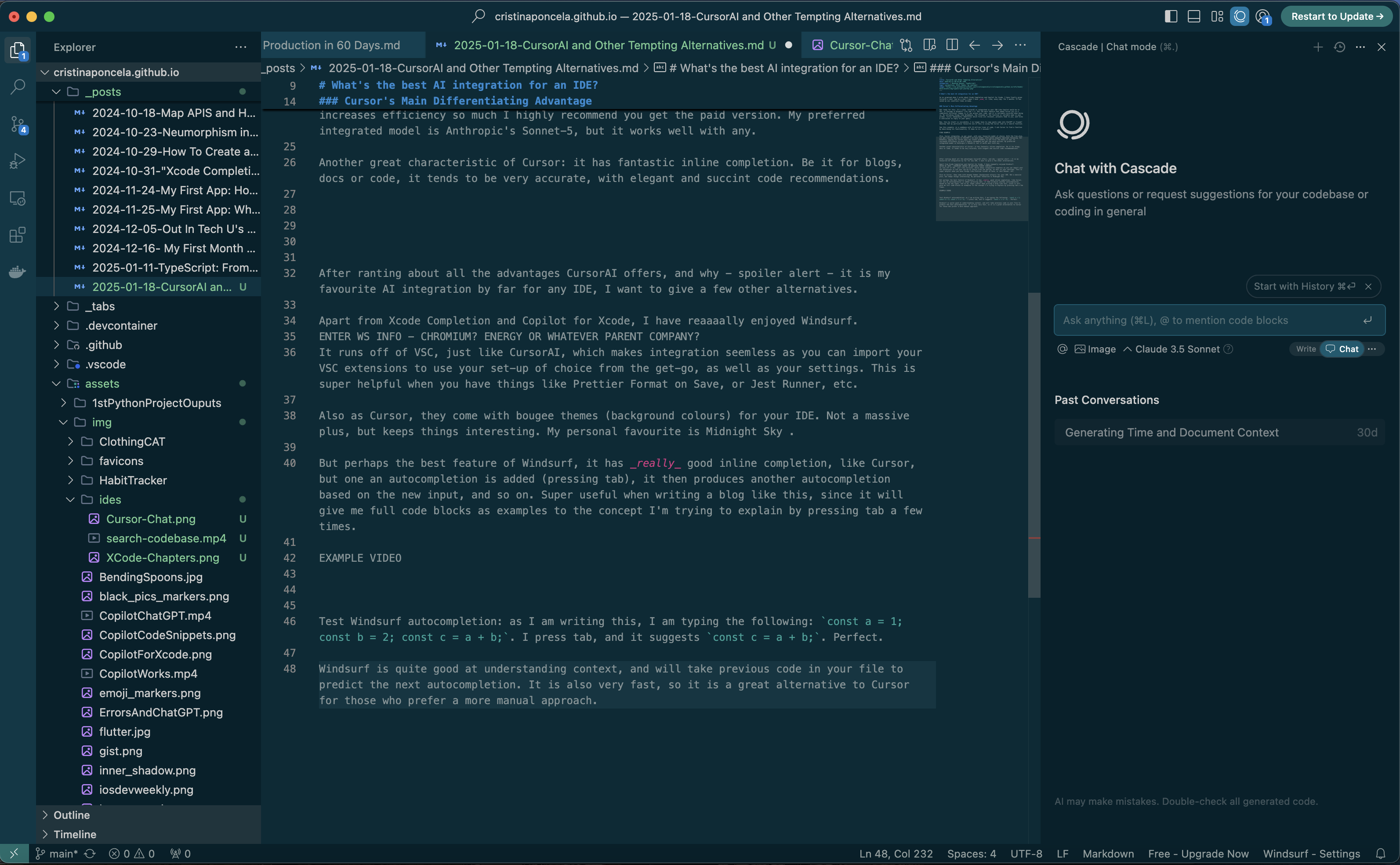Open Docker view in activity bar
The height and width of the screenshot is (865, 1400).
click(x=18, y=271)
